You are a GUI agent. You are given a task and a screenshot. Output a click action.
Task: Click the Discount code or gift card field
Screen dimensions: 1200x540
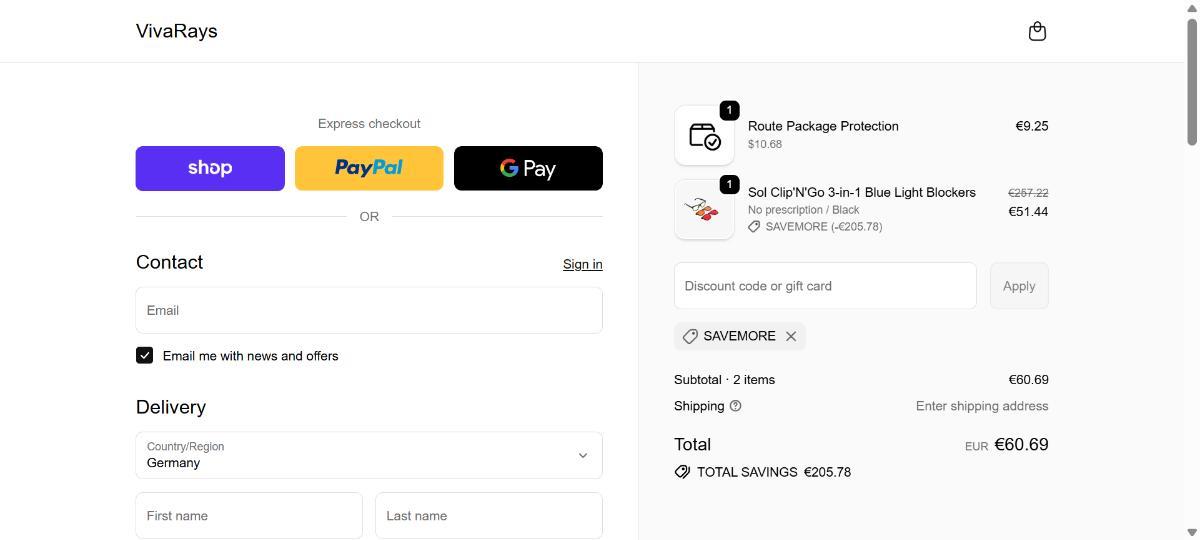tap(825, 286)
